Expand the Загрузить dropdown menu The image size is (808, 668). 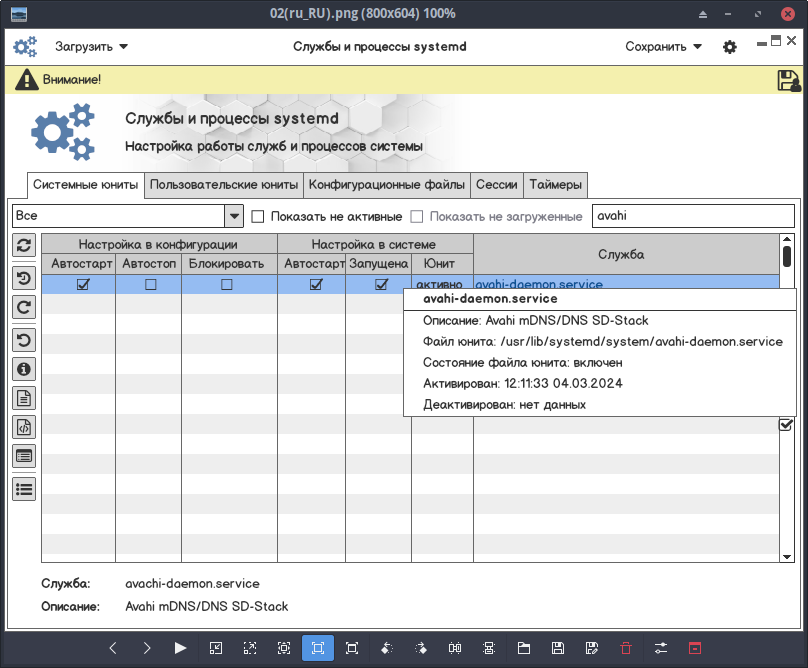click(x=92, y=47)
